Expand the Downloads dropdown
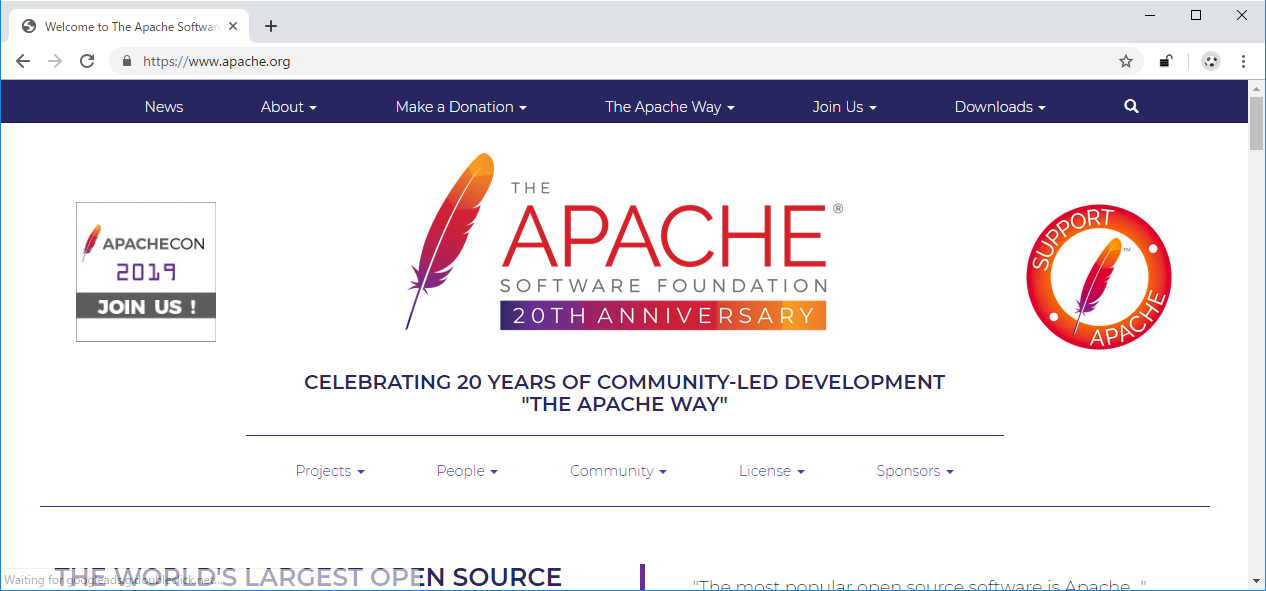1266x591 pixels. [999, 107]
